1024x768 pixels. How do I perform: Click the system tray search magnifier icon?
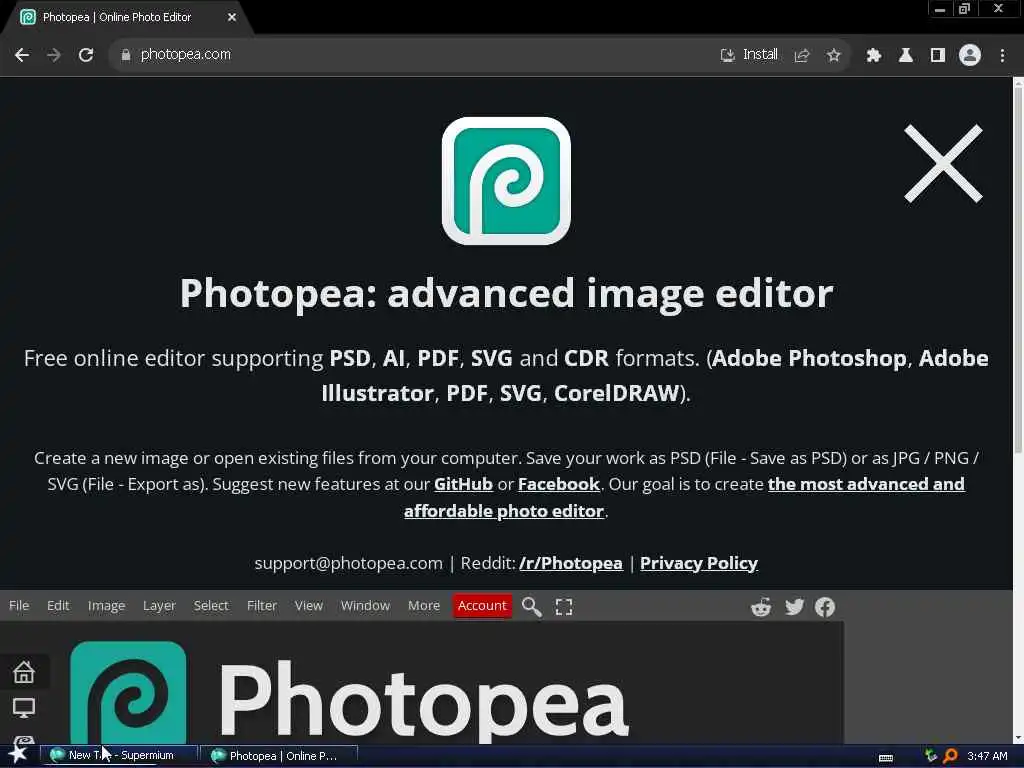(x=950, y=756)
